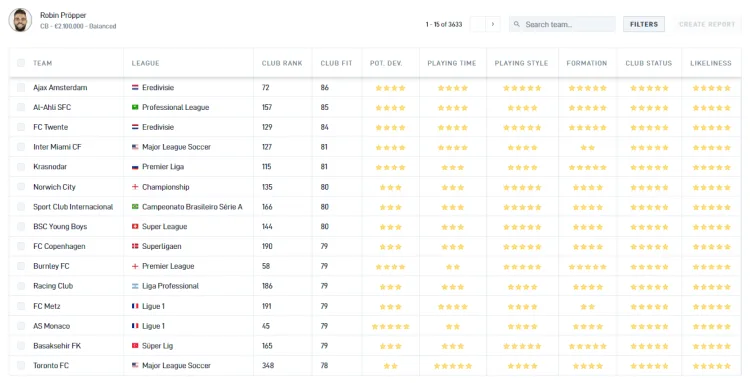Click the Russian flag beside Premier Liga
This screenshot has width=750, height=383.
(135, 167)
